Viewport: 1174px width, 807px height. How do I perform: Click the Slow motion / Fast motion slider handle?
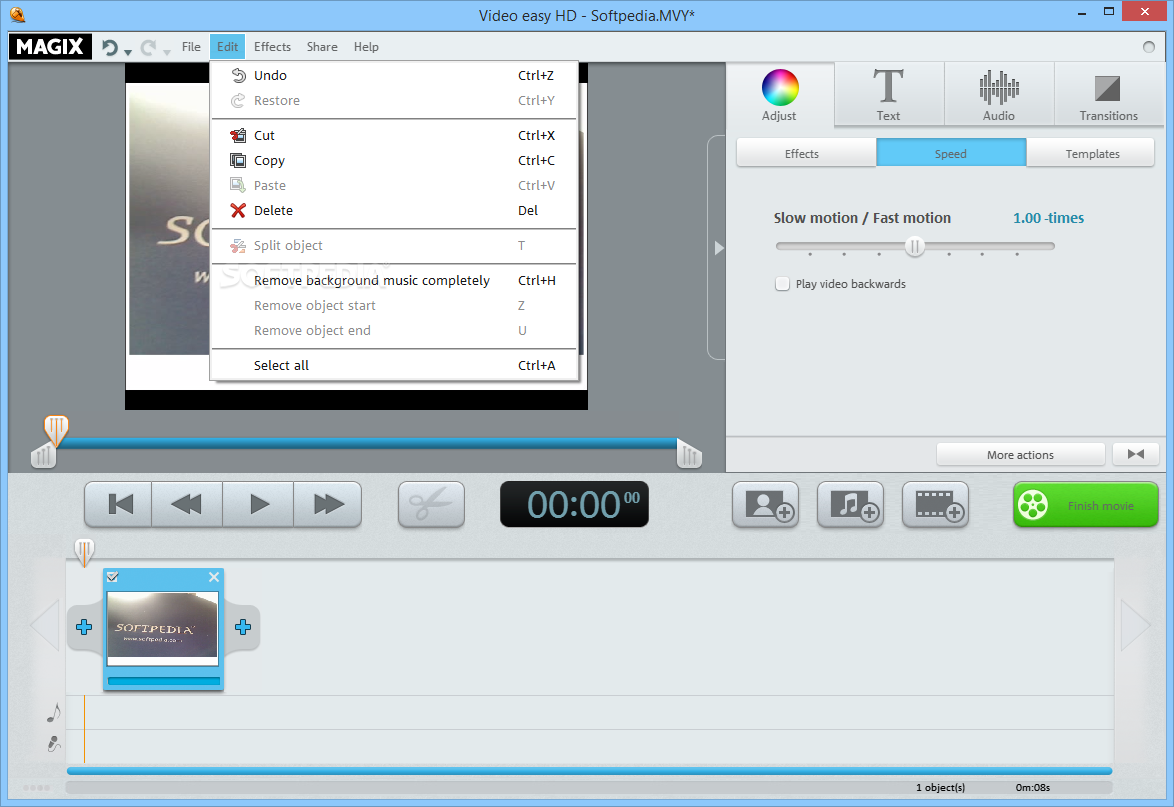click(x=914, y=246)
